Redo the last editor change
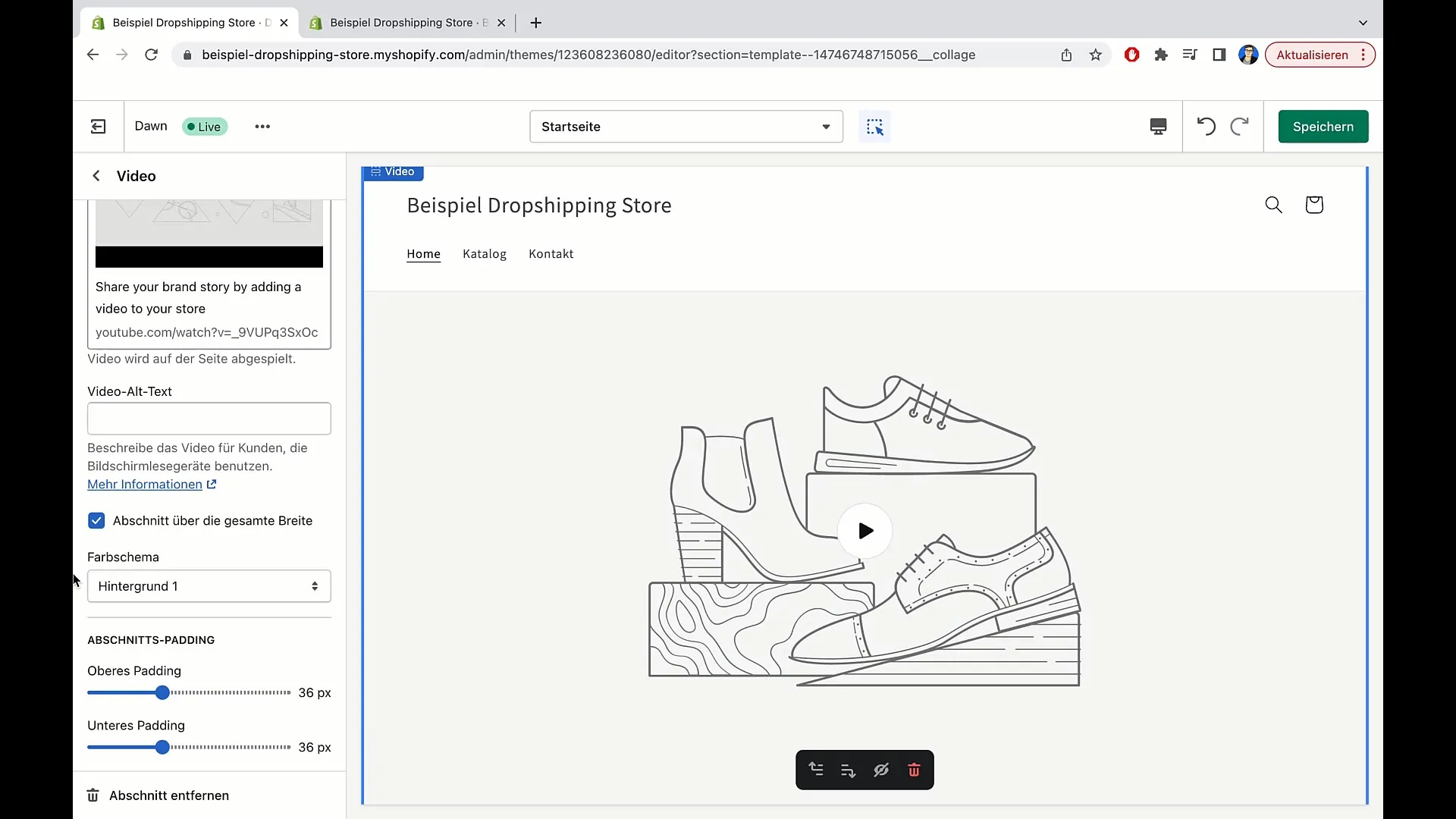This screenshot has height=819, width=1456. click(1239, 127)
